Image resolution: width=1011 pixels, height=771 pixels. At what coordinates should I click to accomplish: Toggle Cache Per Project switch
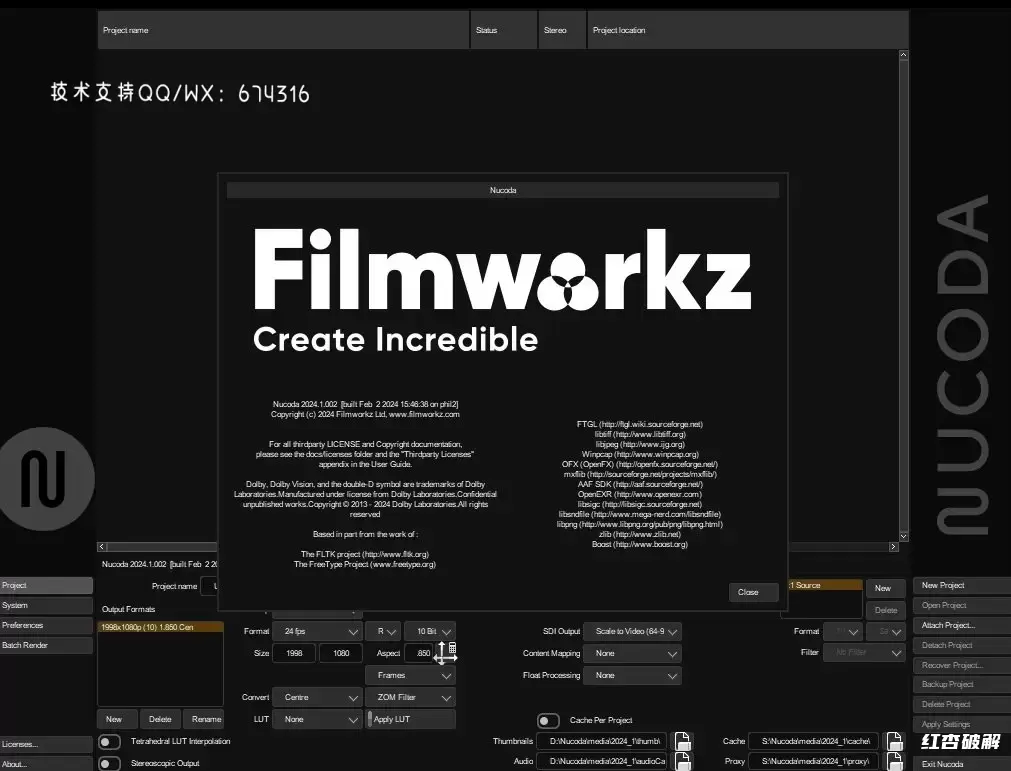[548, 720]
